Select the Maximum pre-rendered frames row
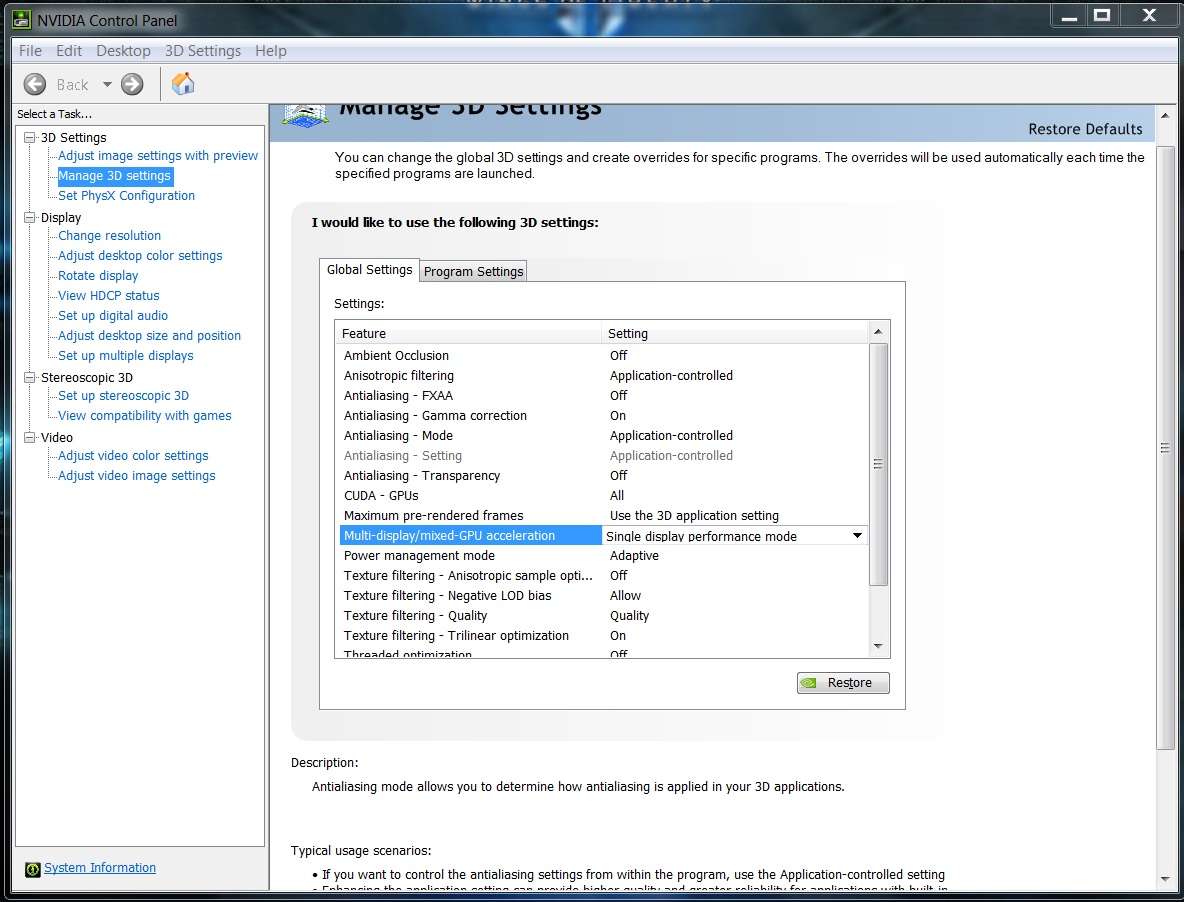This screenshot has height=902, width=1184. click(603, 516)
